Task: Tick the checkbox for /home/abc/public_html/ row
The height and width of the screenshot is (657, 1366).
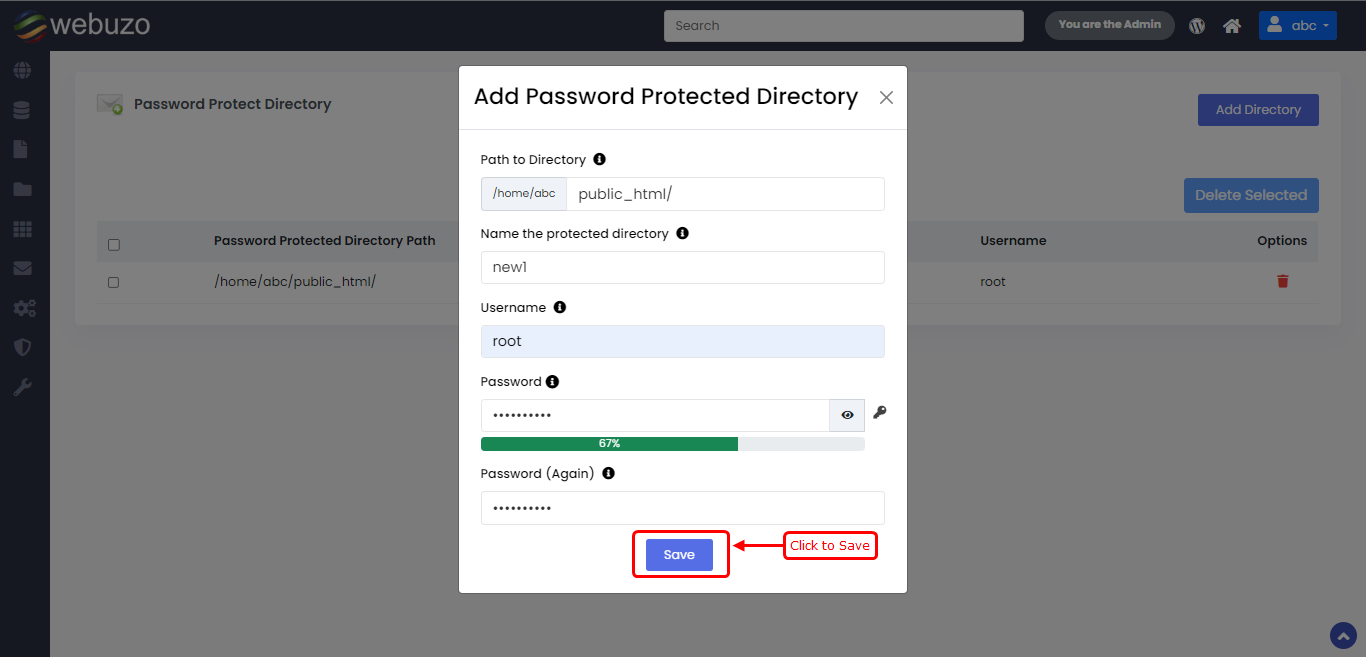Action: [x=114, y=283]
